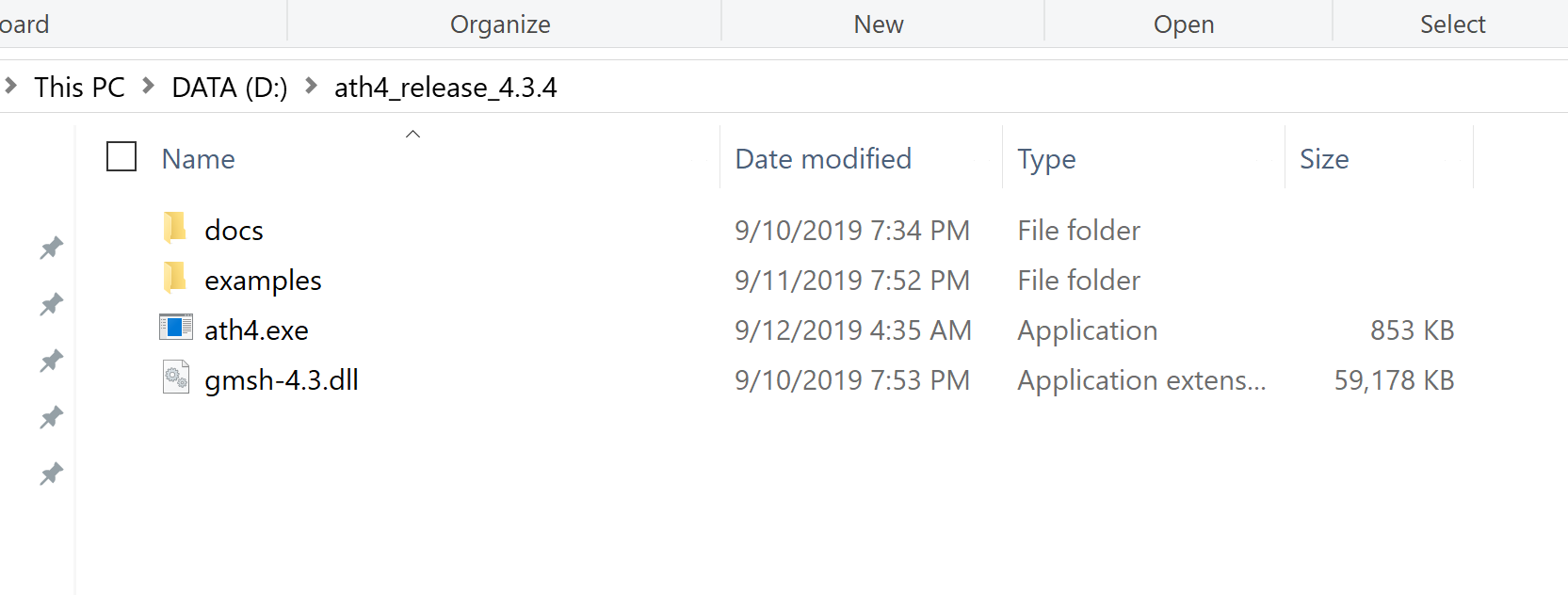This screenshot has height=595, width=1568.
Task: Open the Organize ribbon group
Action: coord(500,24)
